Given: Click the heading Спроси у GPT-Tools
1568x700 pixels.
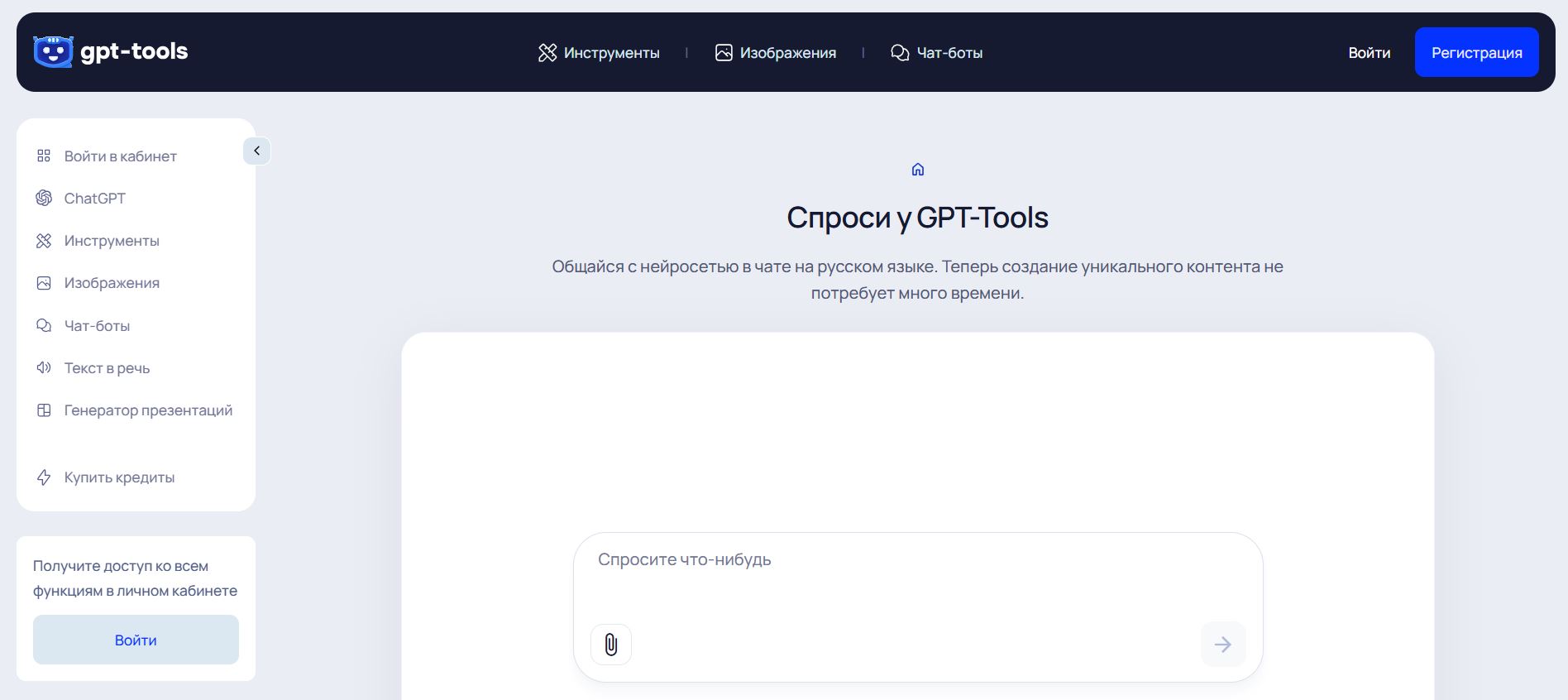Looking at the screenshot, I should 918,218.
